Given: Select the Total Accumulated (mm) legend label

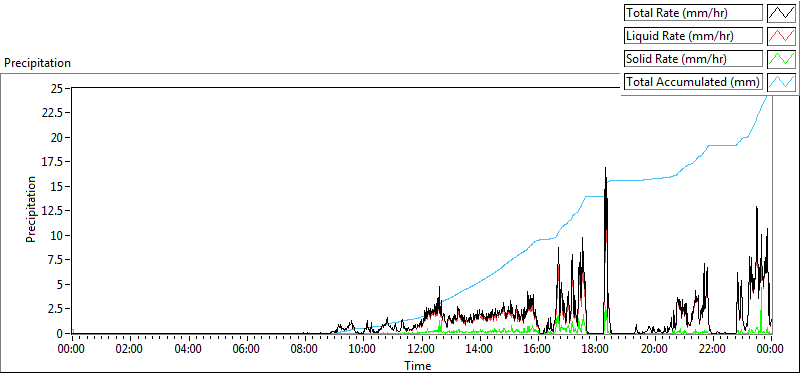Looking at the screenshot, I should click(693, 82).
